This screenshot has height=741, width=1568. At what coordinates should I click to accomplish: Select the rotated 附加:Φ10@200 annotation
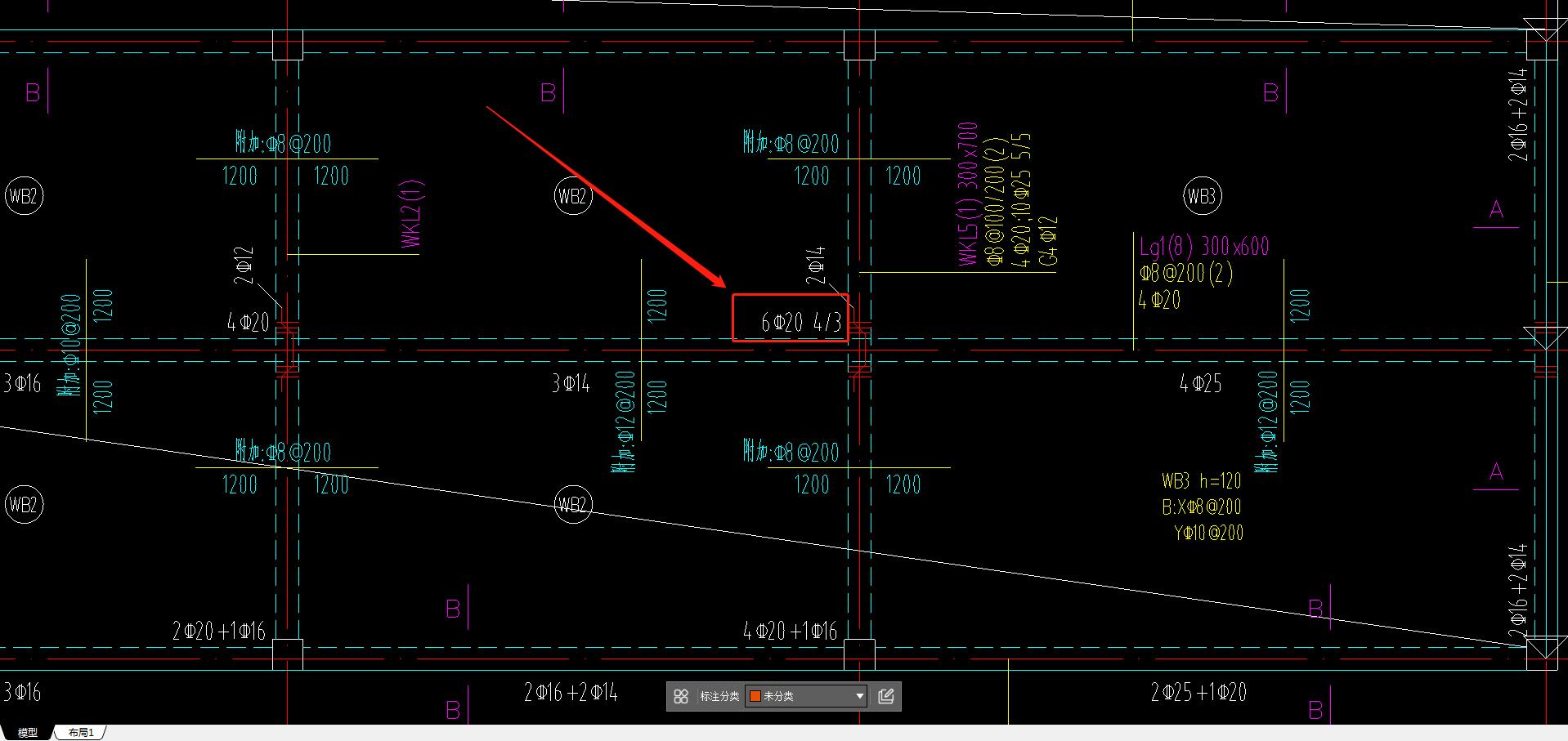70,345
